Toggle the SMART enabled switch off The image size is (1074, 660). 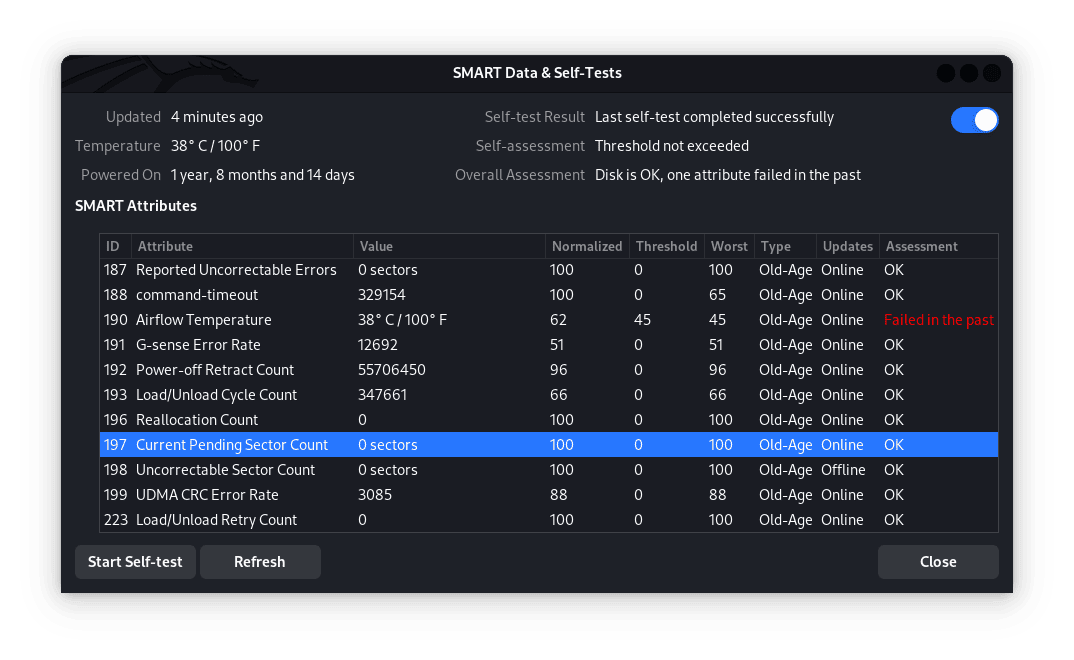pos(974,120)
